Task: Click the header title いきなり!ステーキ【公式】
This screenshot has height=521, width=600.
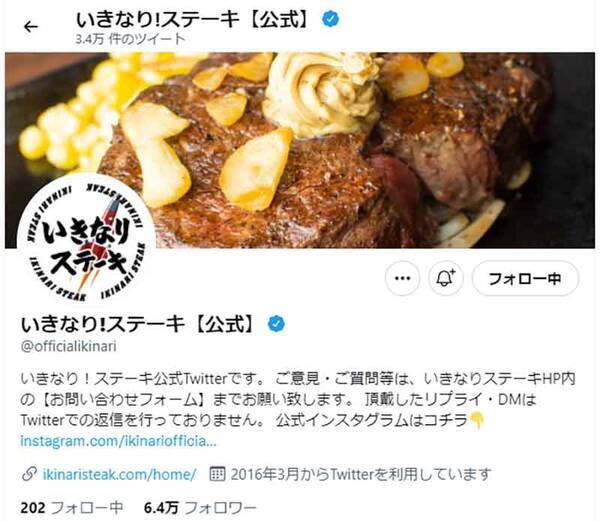Action: [192, 19]
